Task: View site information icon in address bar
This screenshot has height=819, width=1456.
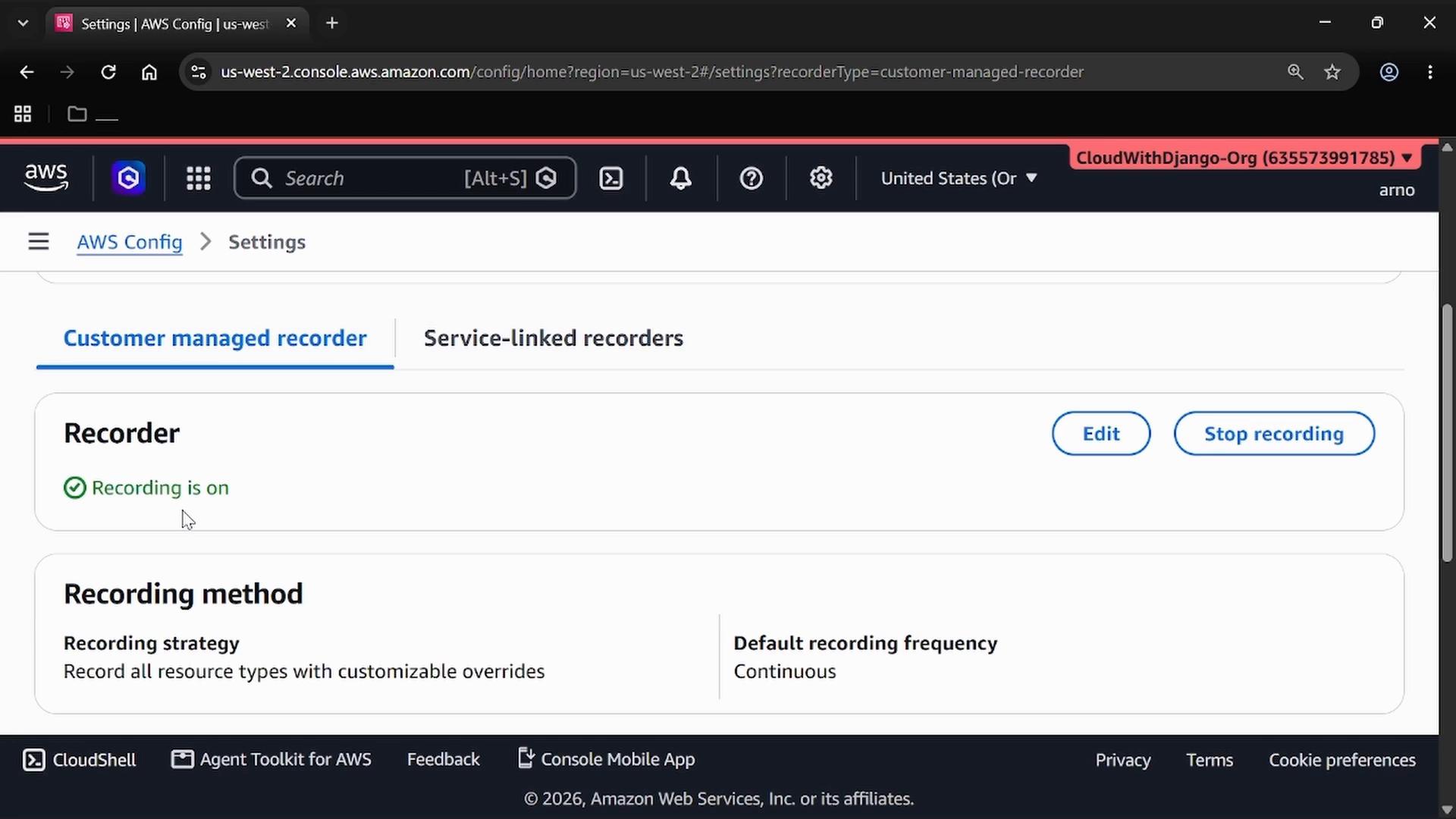Action: (x=198, y=72)
